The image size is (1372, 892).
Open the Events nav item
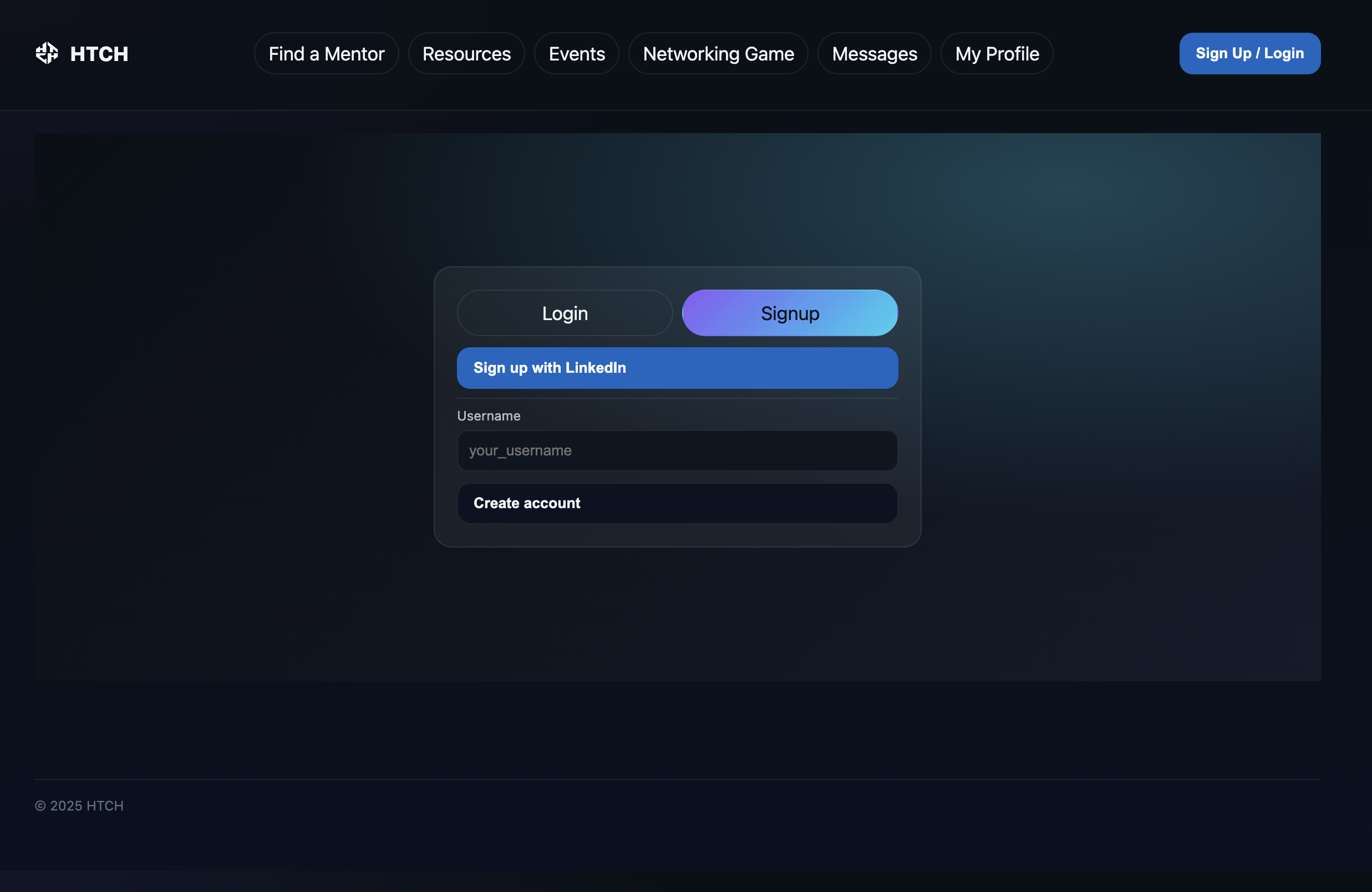[x=576, y=54]
